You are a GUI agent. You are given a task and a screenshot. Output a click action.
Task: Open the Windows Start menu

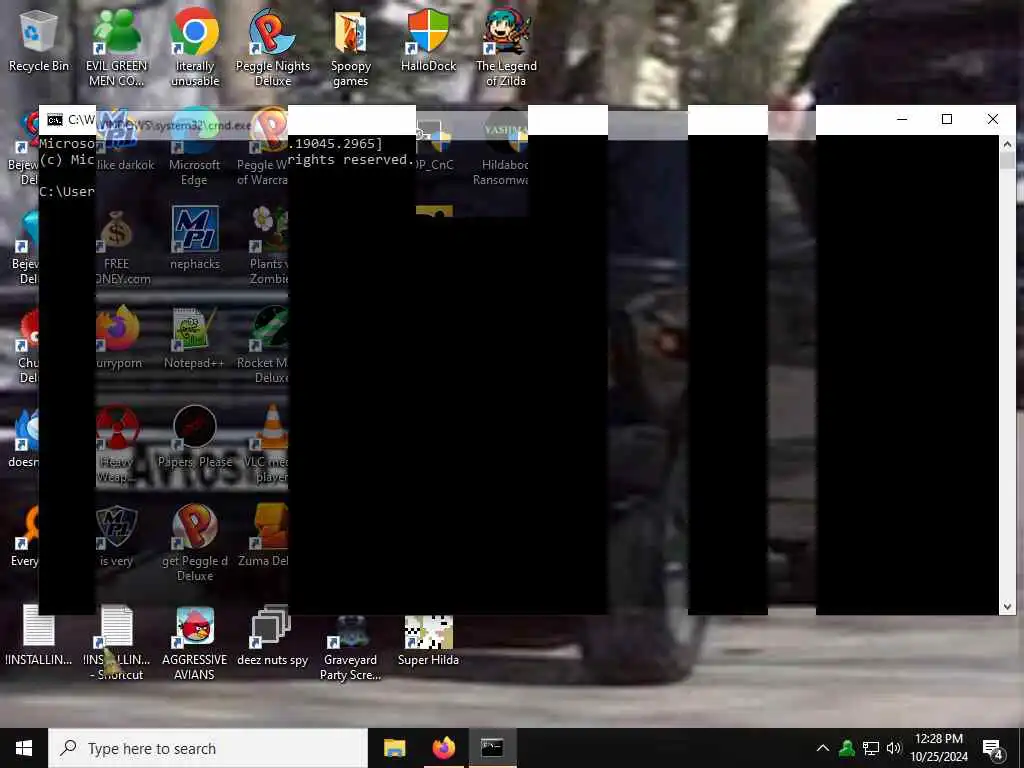click(24, 748)
